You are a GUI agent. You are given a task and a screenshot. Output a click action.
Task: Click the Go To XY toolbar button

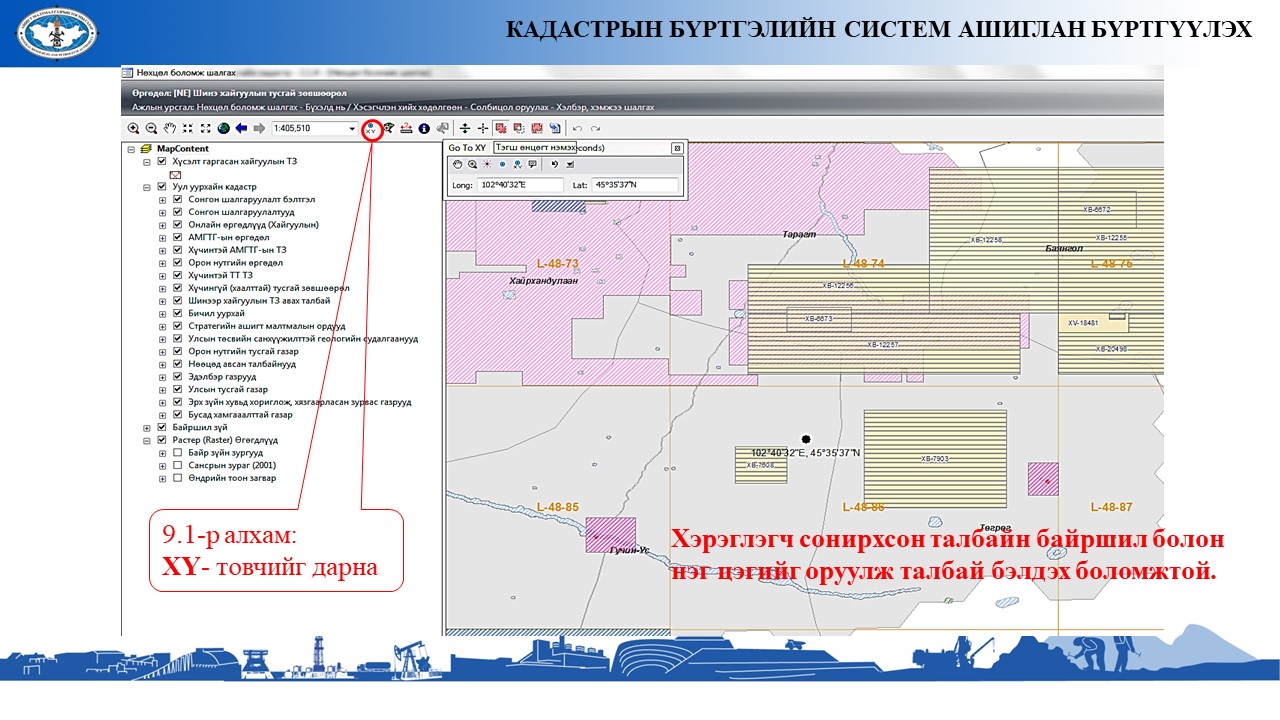click(372, 129)
